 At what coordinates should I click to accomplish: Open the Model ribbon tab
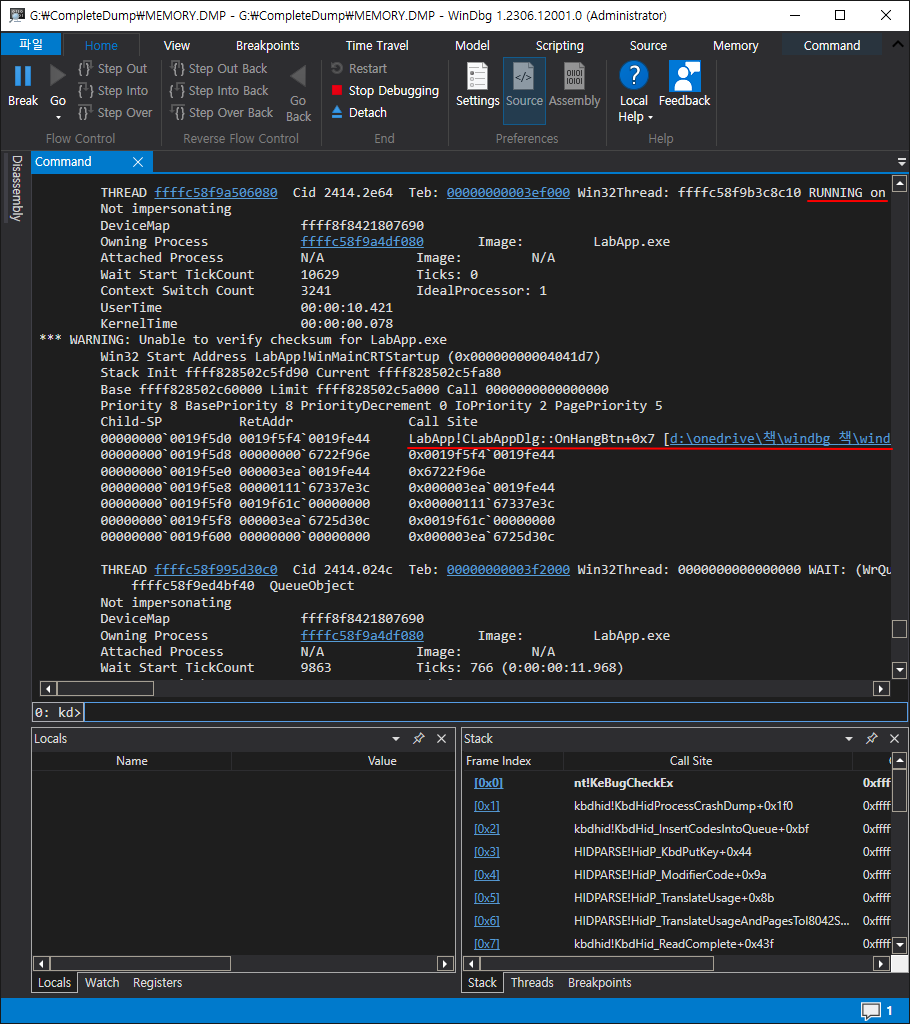[472, 46]
